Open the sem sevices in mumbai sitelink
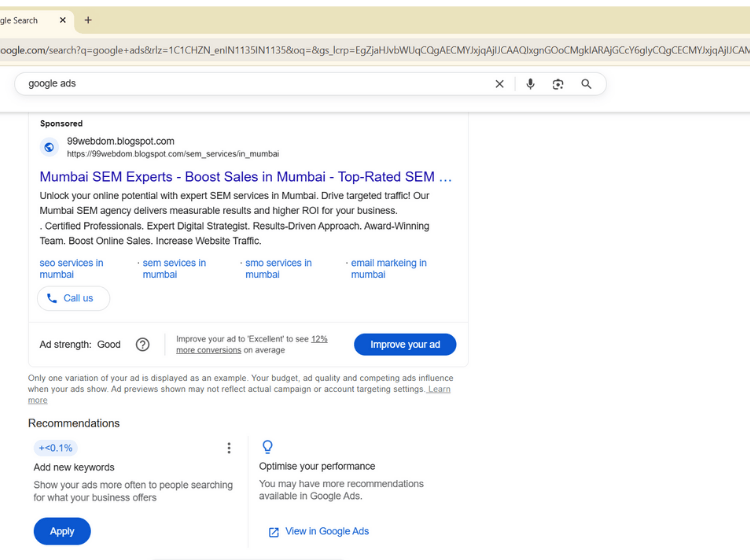The image size is (750, 560). coord(174,269)
